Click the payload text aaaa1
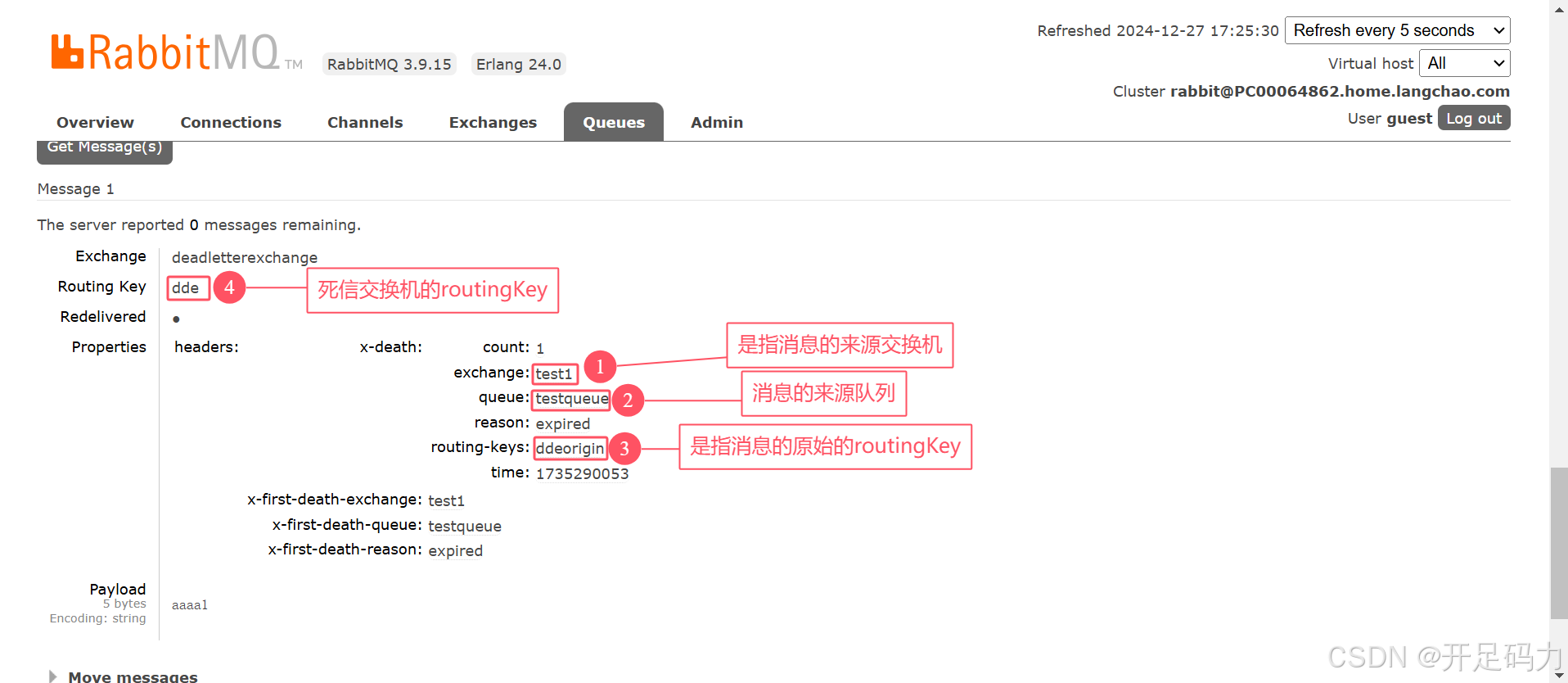This screenshot has width=1568, height=683. coord(190,605)
